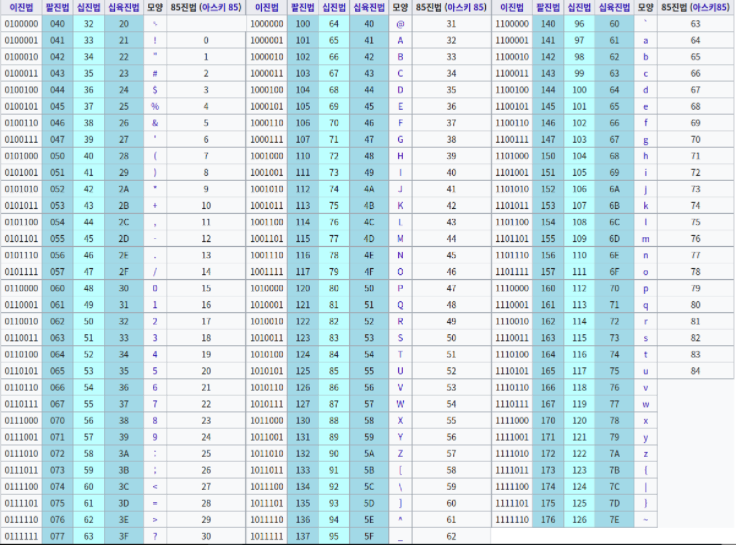Click the equals = character link
The height and width of the screenshot is (545, 736).
coord(155,503)
